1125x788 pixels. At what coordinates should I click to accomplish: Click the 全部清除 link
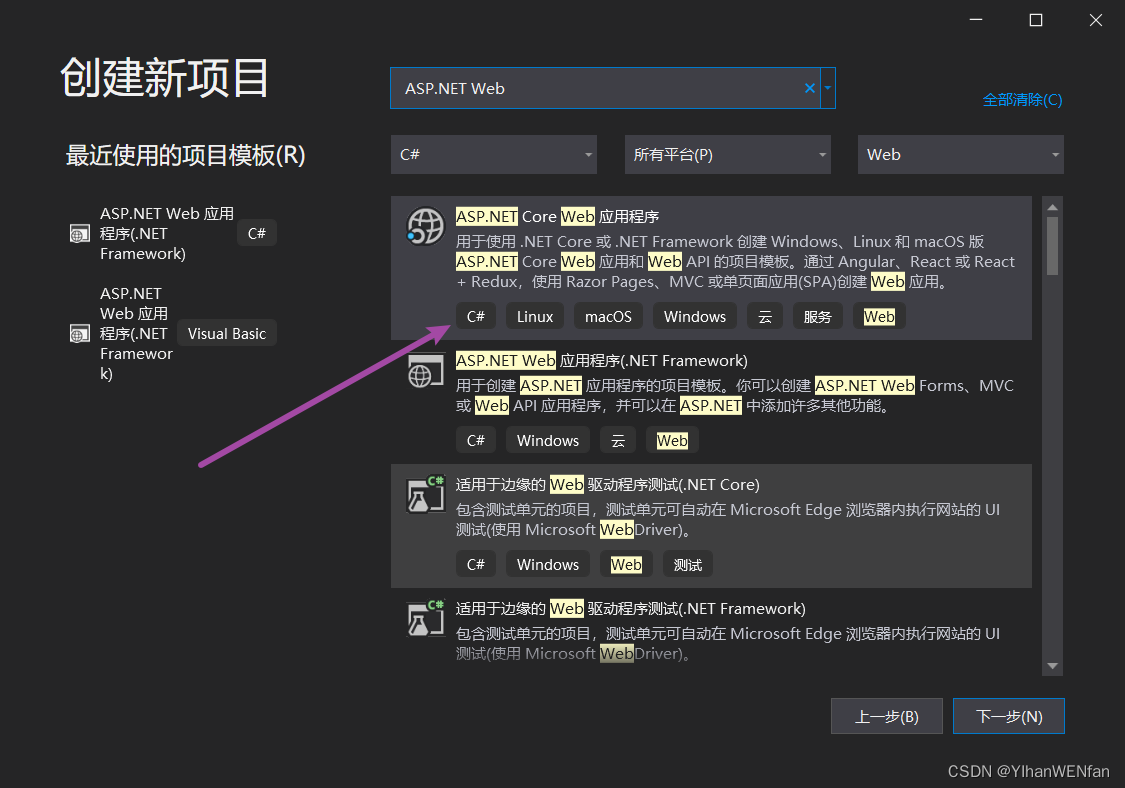point(1022,99)
